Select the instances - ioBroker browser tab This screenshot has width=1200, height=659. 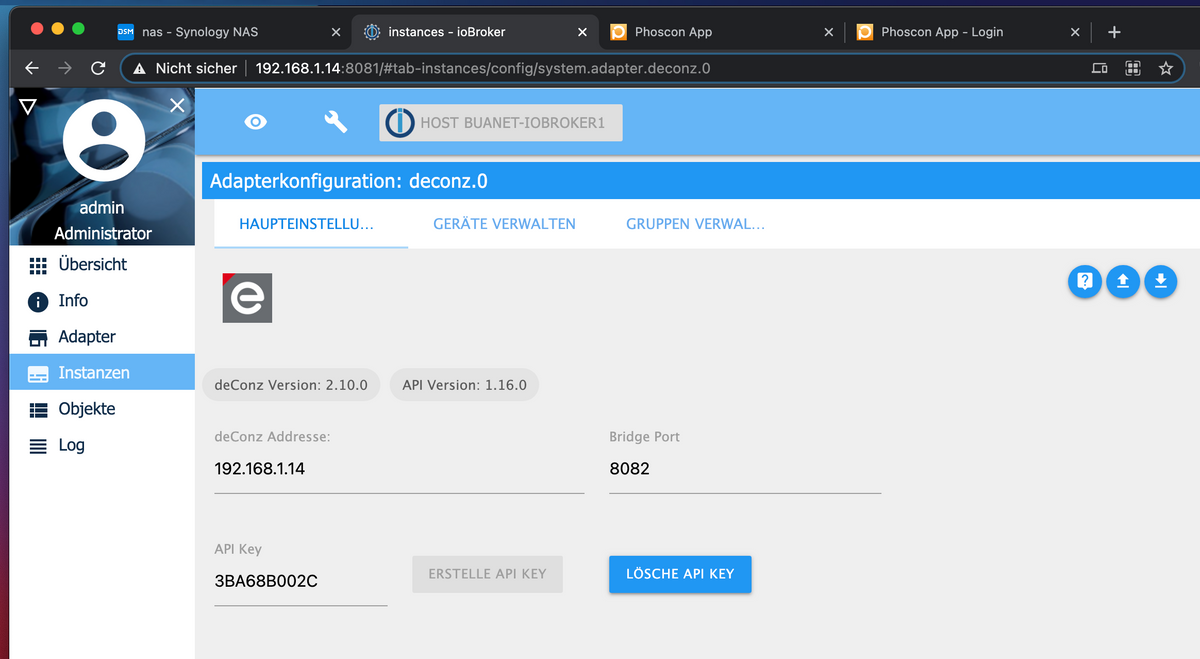pos(475,32)
